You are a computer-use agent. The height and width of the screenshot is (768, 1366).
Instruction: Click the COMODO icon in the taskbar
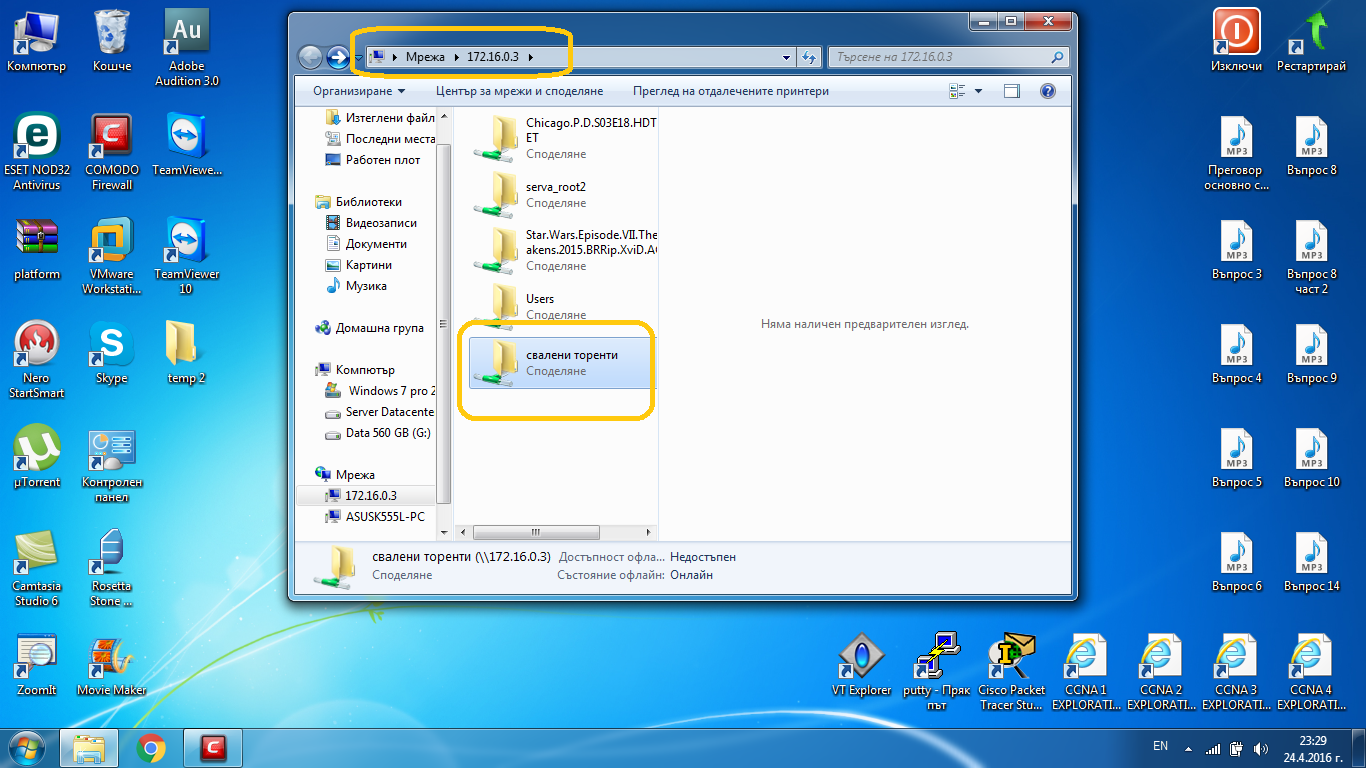tap(212, 748)
